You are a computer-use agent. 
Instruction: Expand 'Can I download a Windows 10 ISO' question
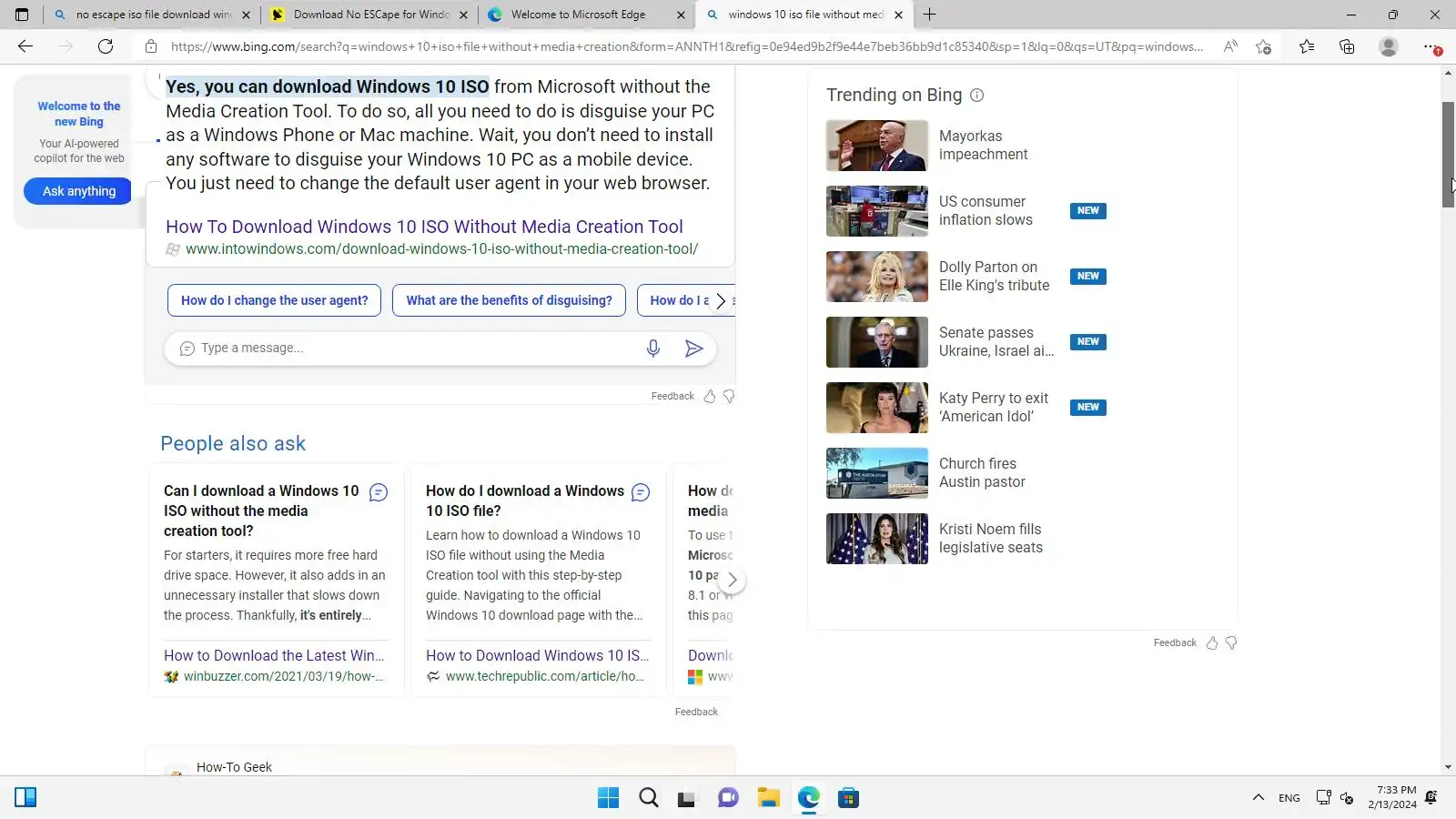(x=261, y=511)
